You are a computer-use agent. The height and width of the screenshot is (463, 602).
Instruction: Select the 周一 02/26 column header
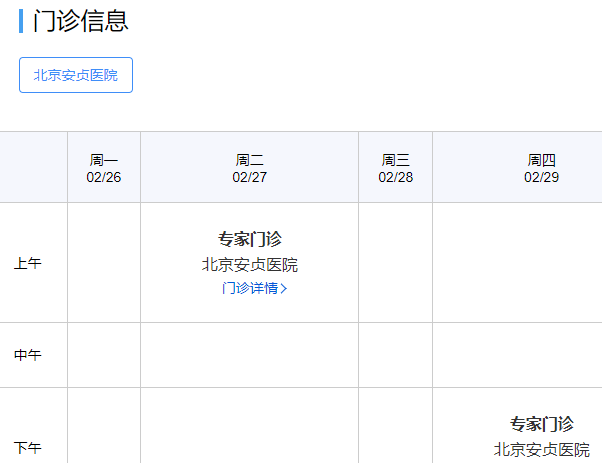[104, 168]
